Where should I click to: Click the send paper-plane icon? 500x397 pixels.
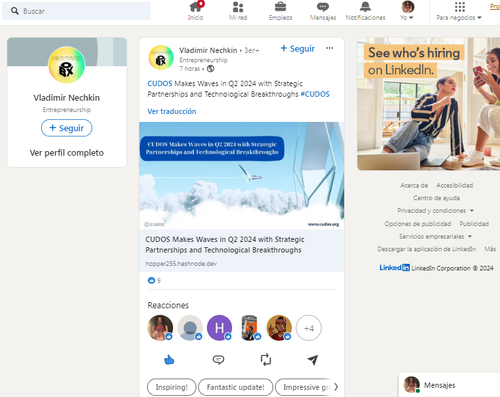pos(313,360)
